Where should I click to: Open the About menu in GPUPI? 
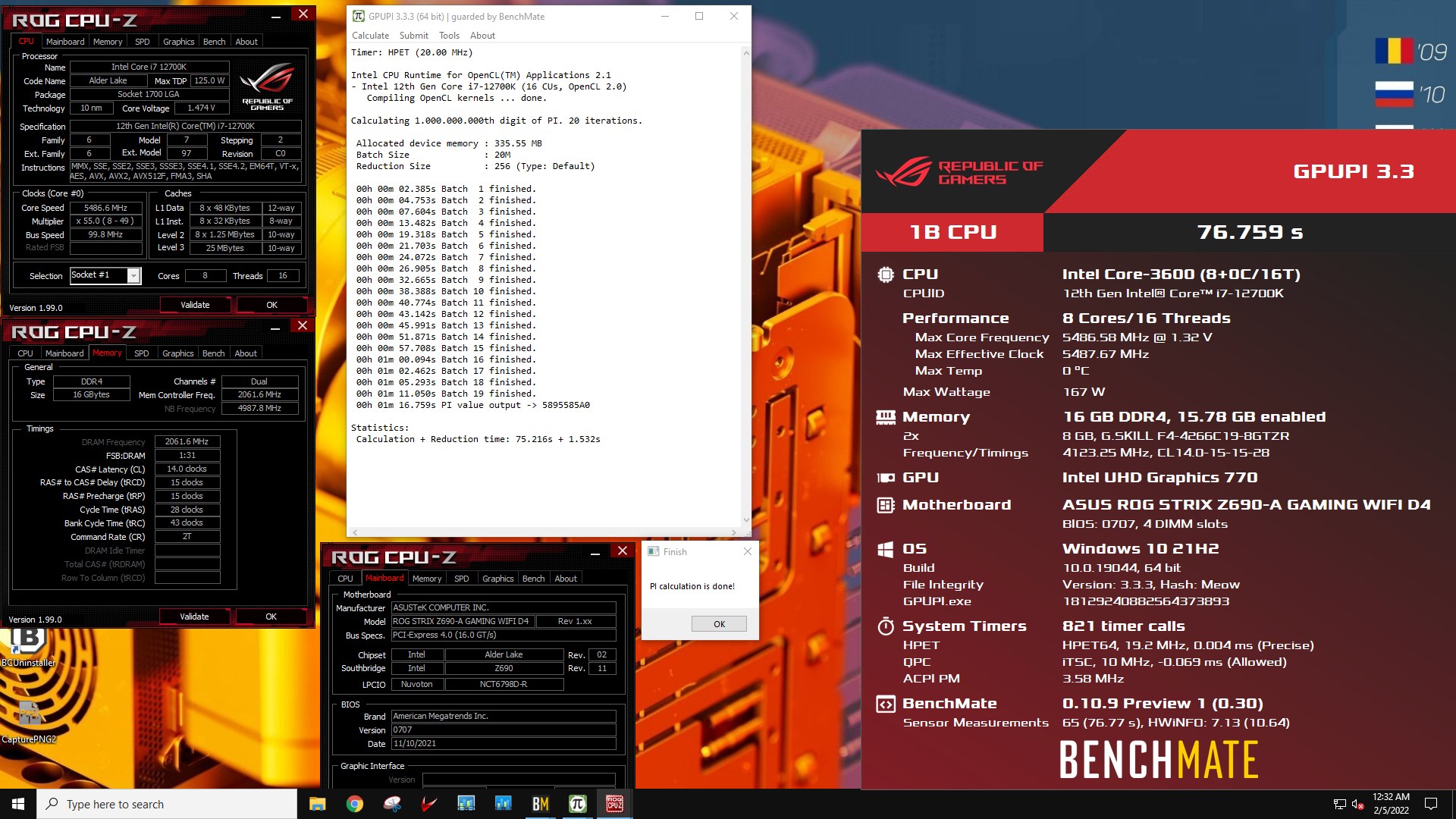tap(482, 36)
